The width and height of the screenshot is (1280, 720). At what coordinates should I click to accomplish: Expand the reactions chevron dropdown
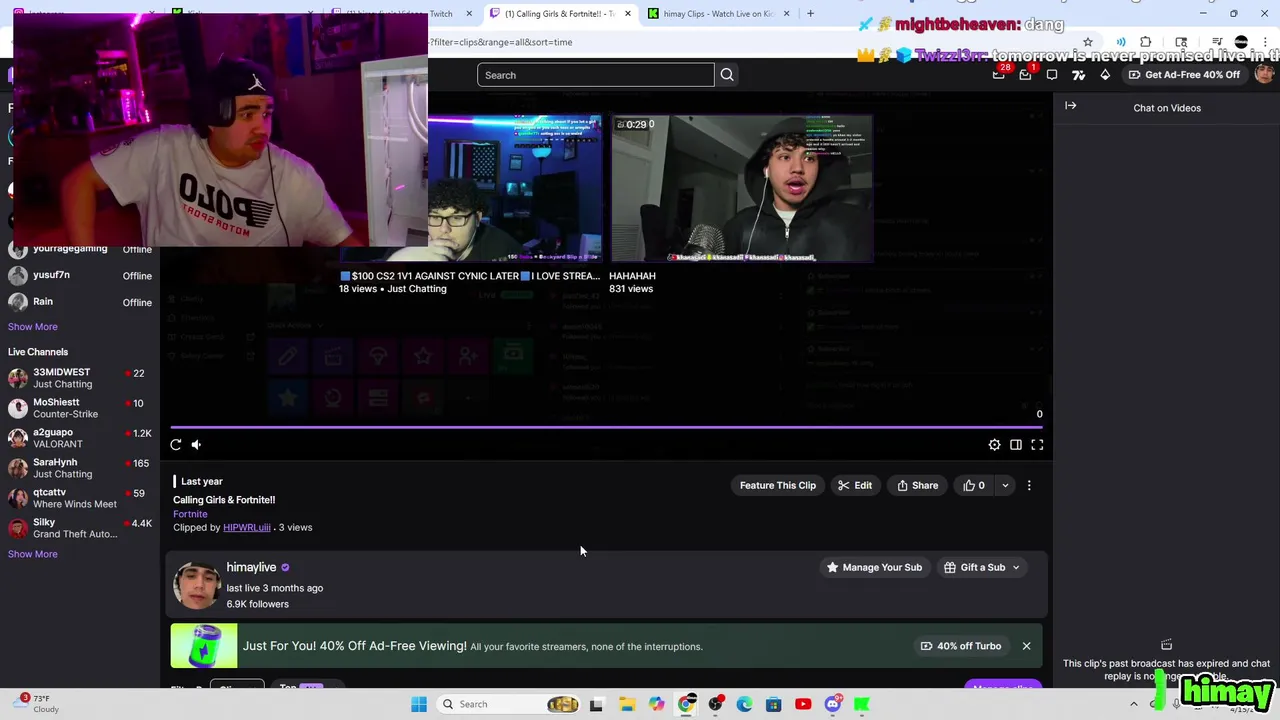tap(1005, 486)
